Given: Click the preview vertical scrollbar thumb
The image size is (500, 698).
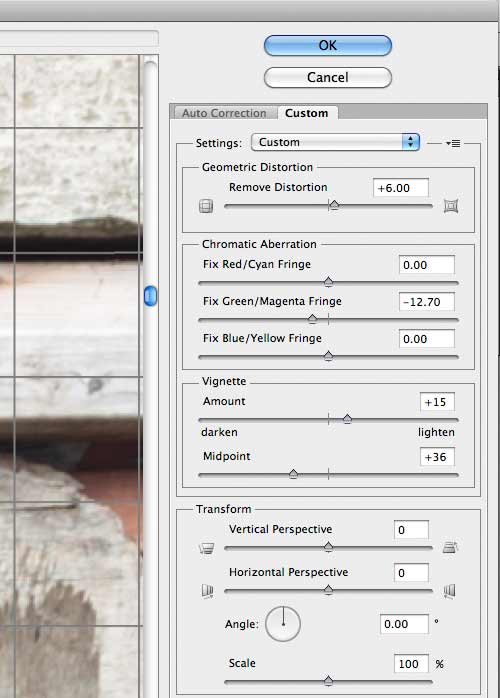Looking at the screenshot, I should tap(150, 296).
